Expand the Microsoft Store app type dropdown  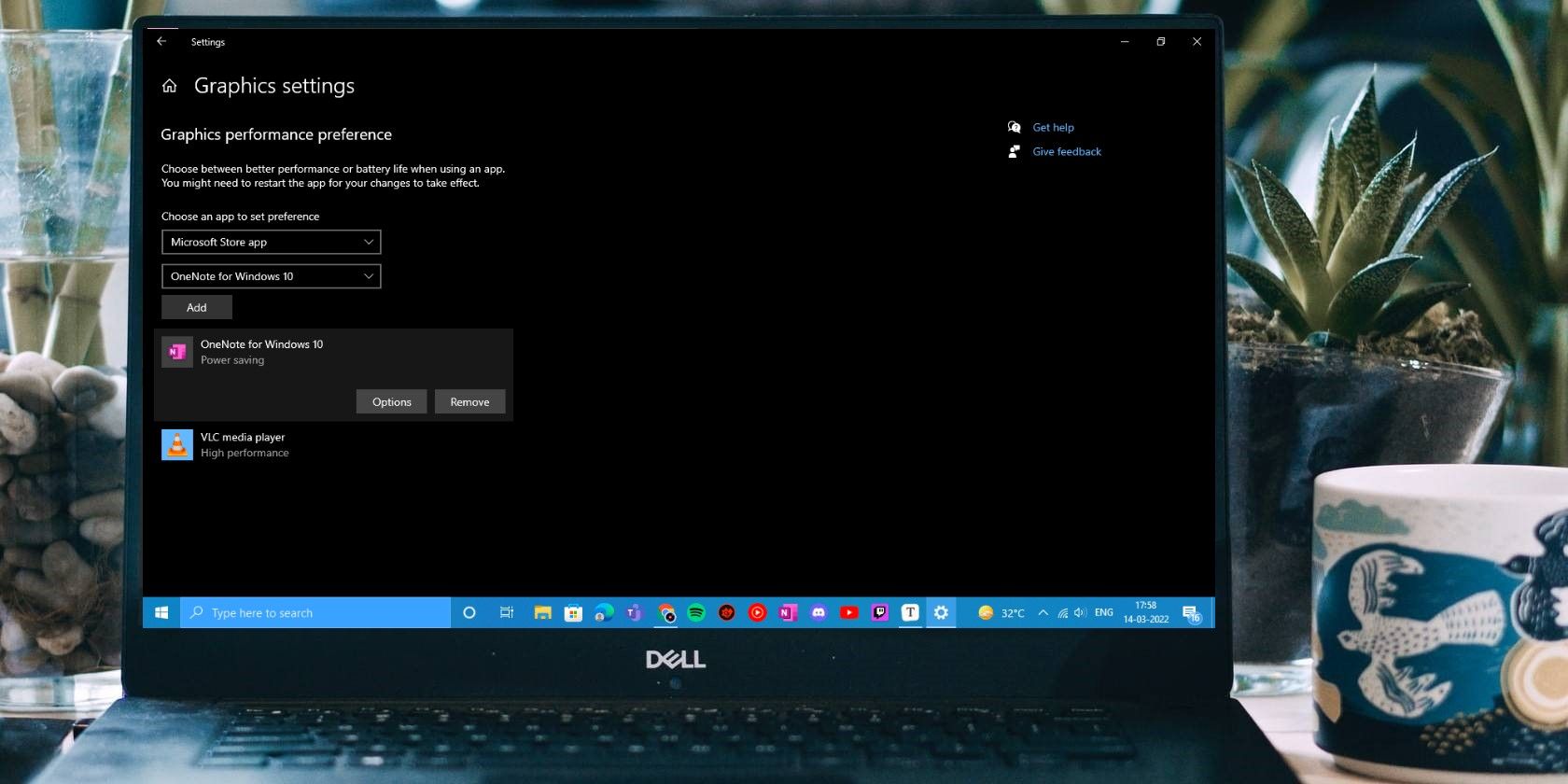271,242
